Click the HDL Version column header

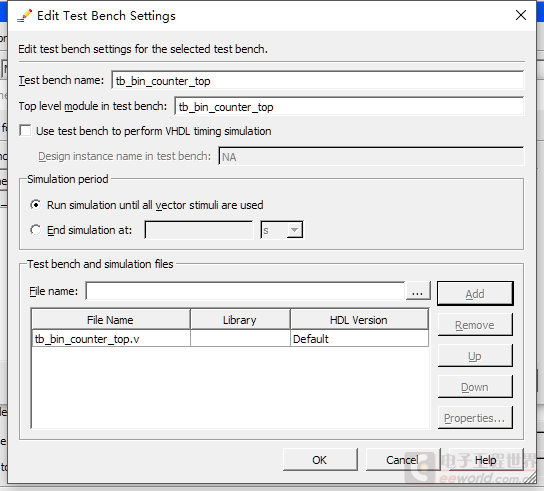click(359, 320)
